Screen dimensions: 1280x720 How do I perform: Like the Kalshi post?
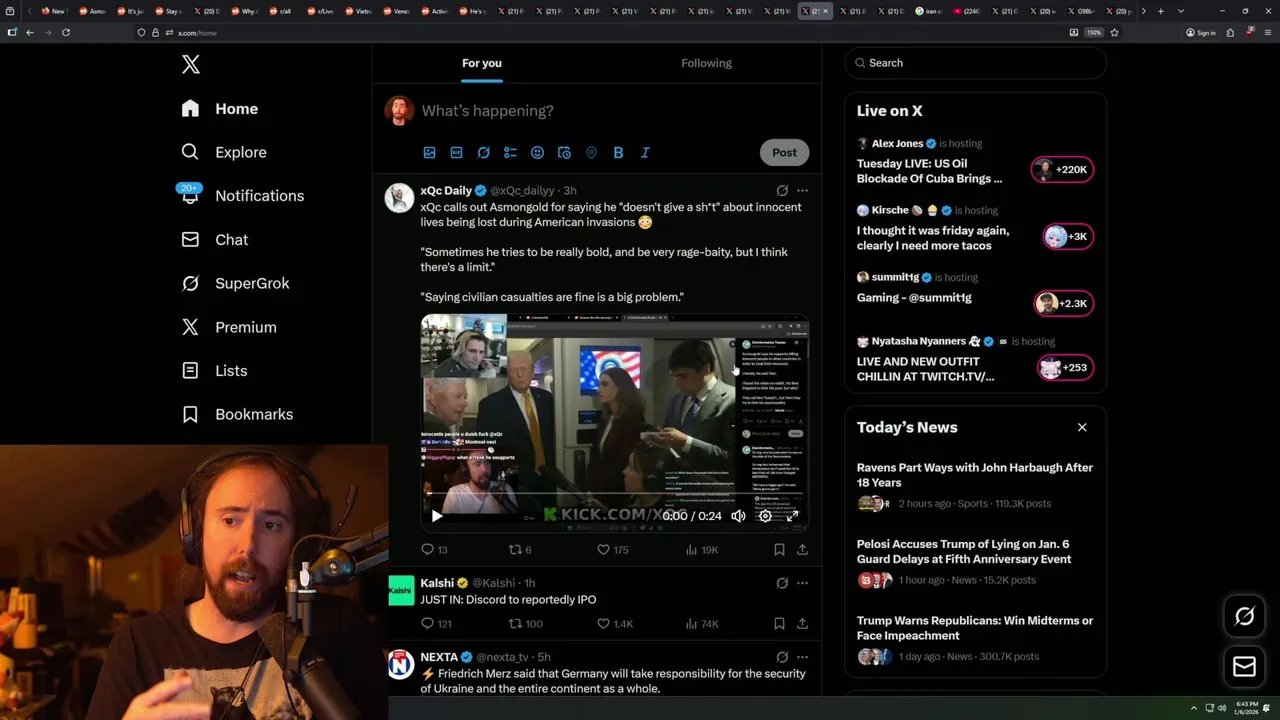point(615,624)
